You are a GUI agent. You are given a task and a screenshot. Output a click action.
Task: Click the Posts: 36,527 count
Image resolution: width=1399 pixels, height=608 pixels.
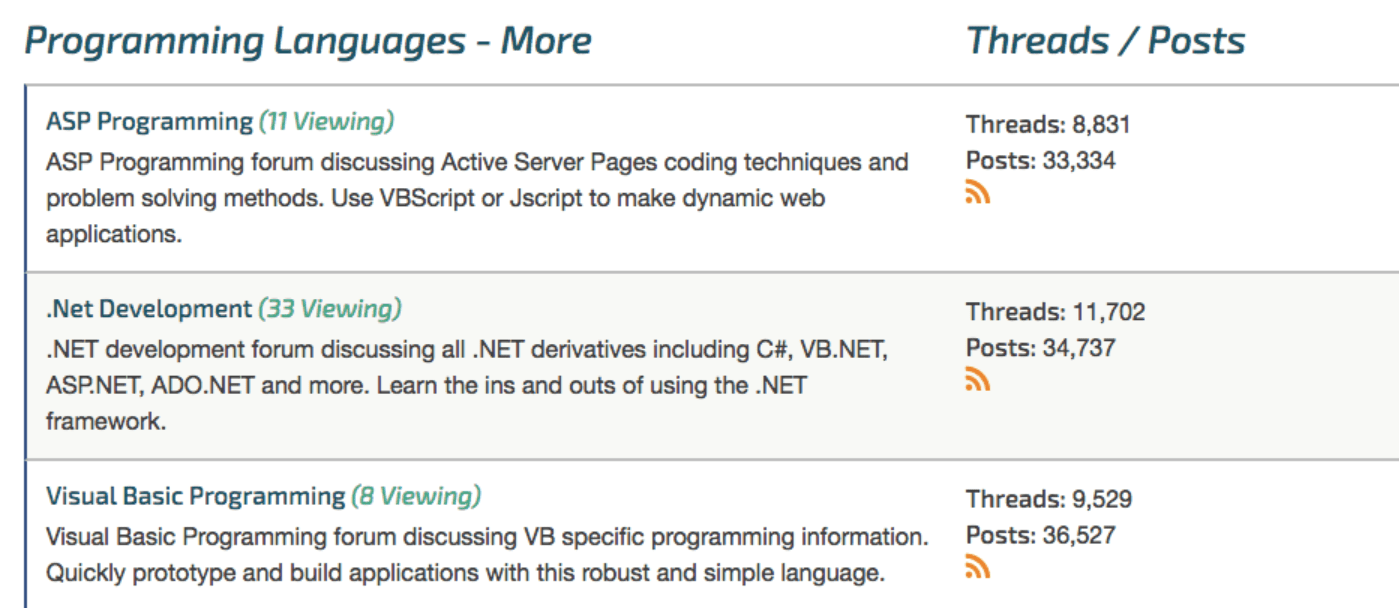(x=1041, y=534)
